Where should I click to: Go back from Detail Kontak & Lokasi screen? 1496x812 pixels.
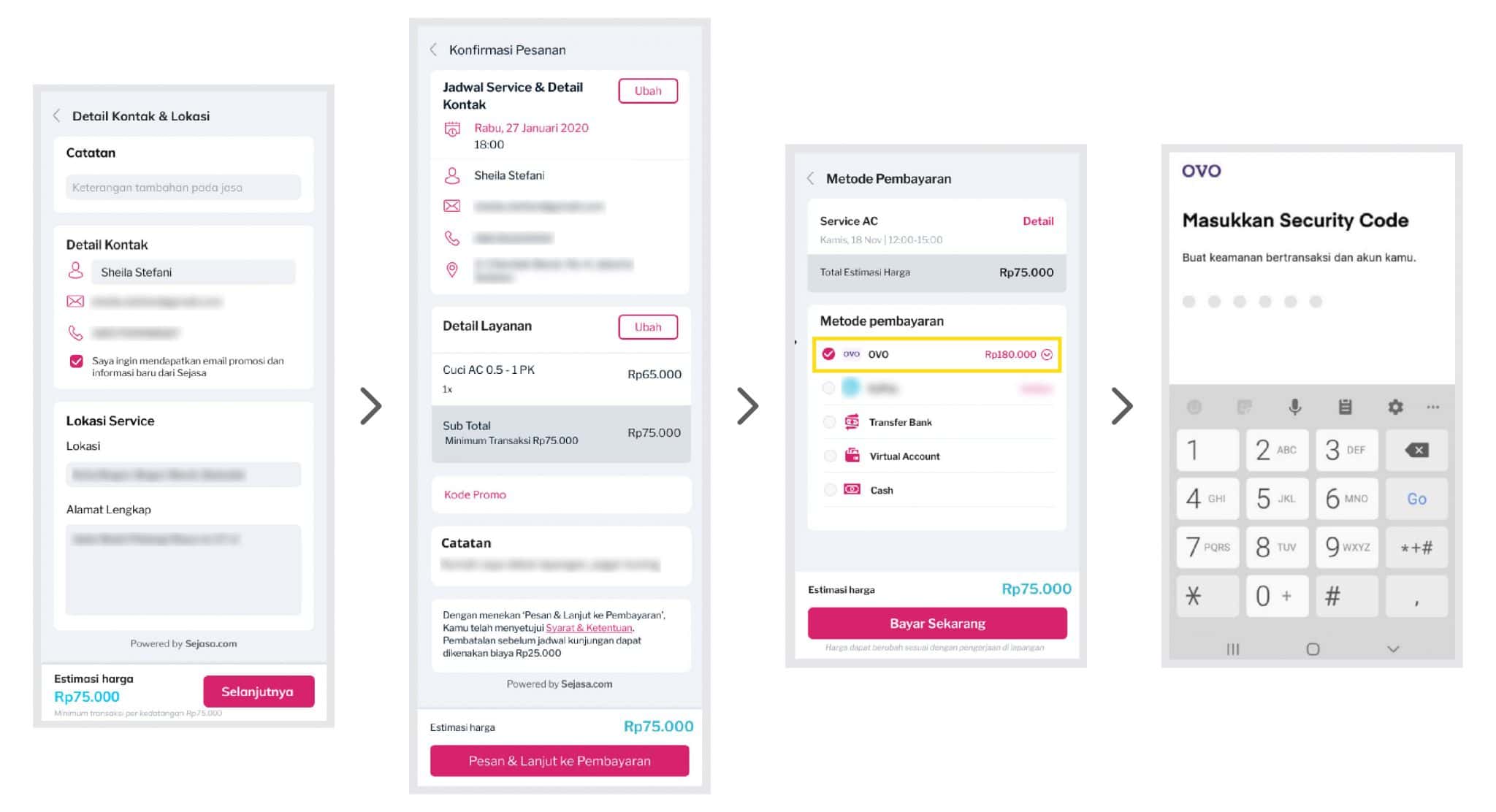click(57, 116)
